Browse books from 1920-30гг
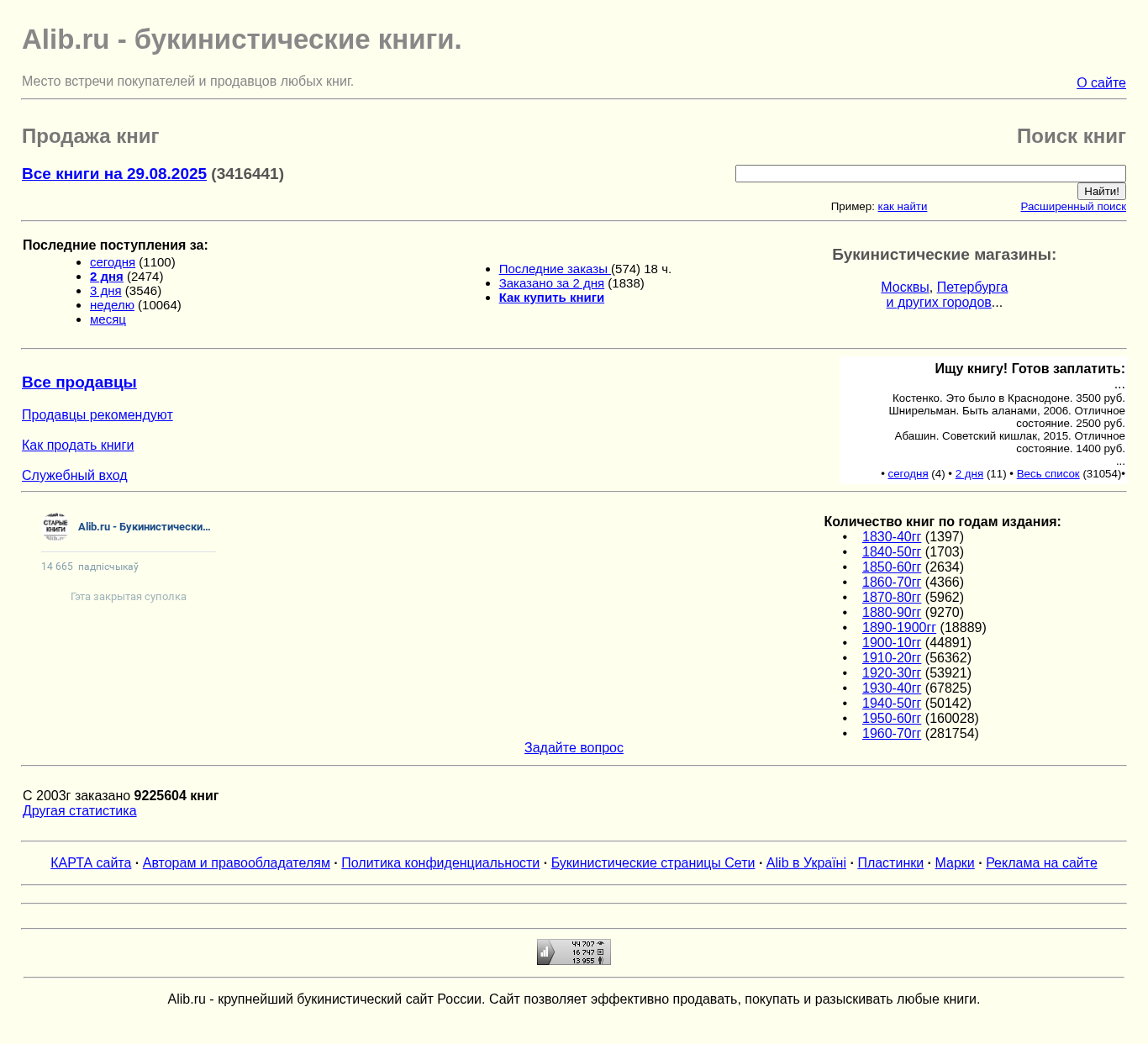Screen dimensions: 1148x1044 click(x=892, y=673)
